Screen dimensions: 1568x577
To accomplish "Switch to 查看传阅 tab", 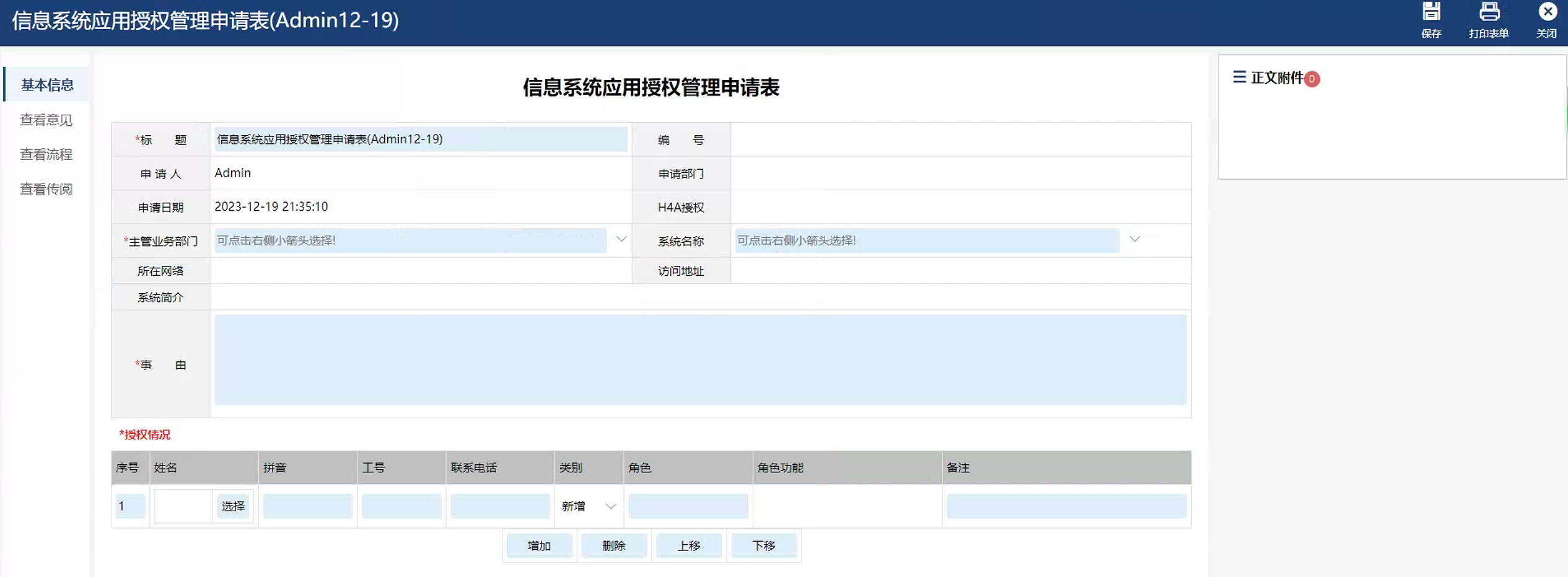I will (46, 189).
